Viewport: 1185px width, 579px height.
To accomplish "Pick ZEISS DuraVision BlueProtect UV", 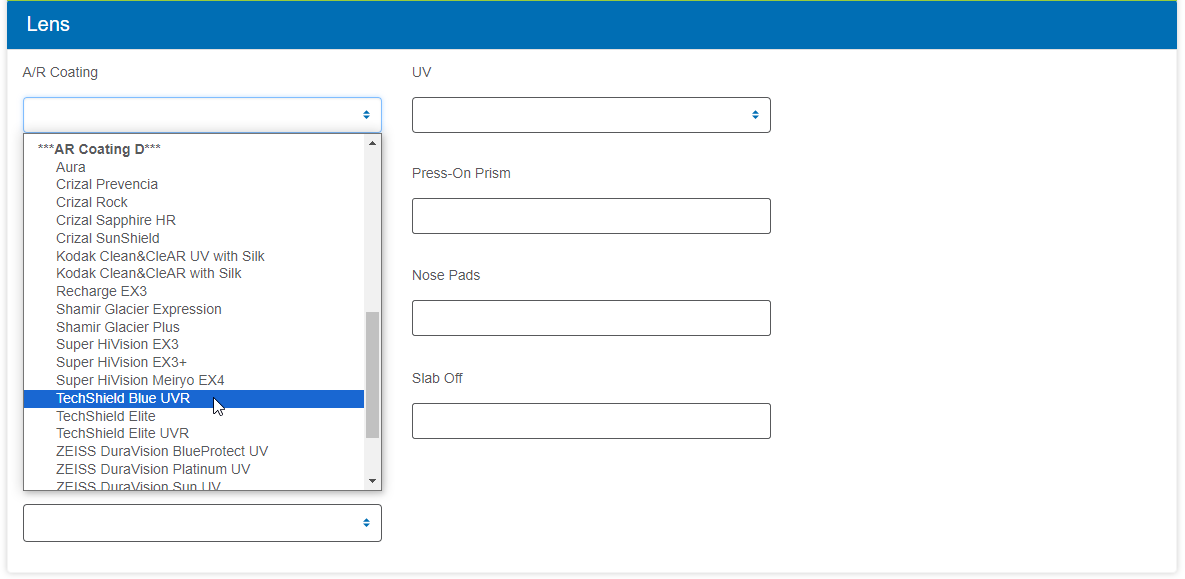I will click(x=193, y=452).
